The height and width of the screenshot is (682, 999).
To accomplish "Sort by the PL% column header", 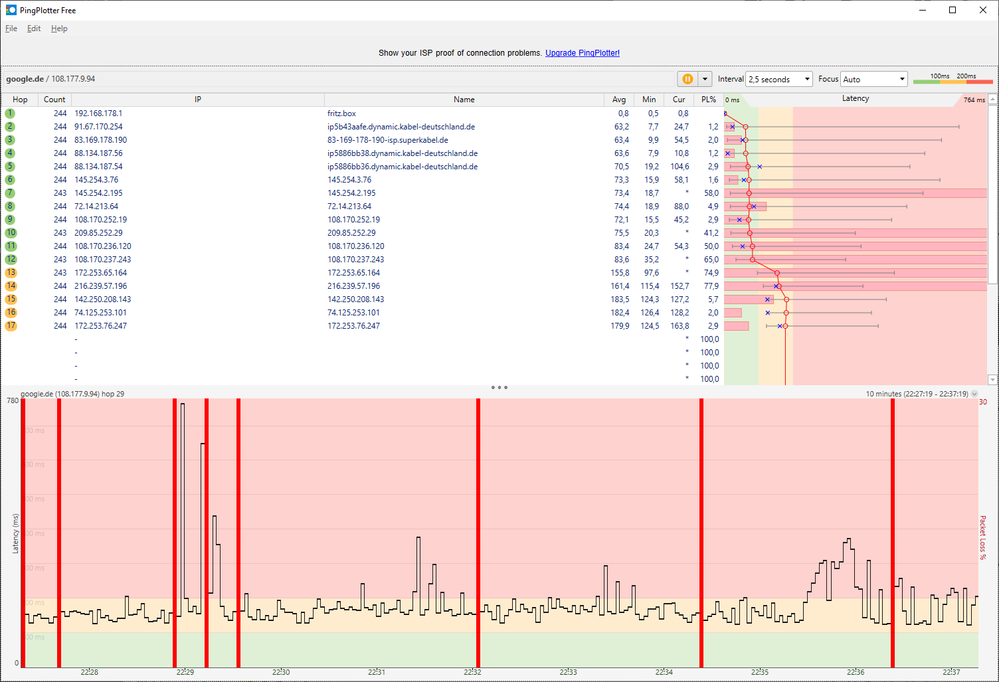I will coord(708,99).
